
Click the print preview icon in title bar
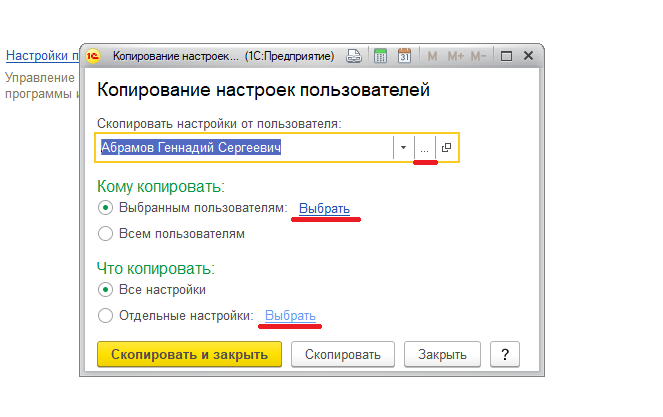354,56
